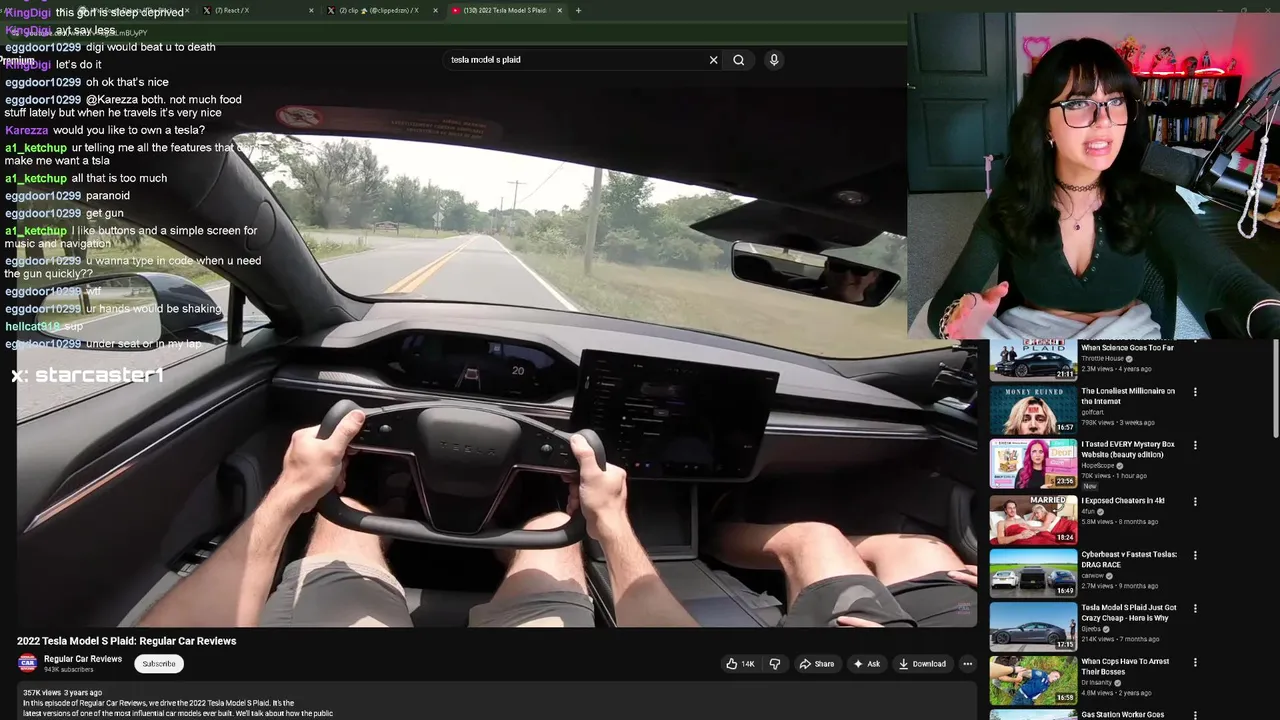
Task: Open 'Cyberbeast v Fastest Teslas: DRAG RACE' title
Action: coord(1129,559)
